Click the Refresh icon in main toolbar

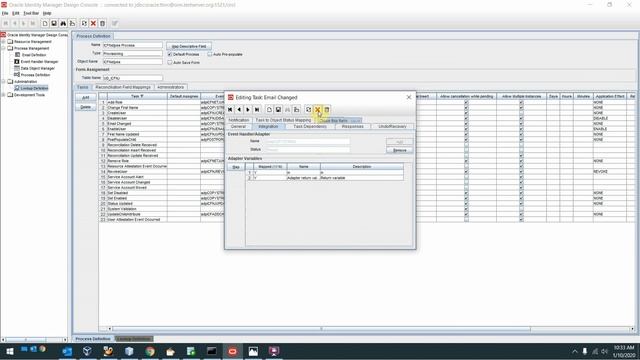coord(84,23)
